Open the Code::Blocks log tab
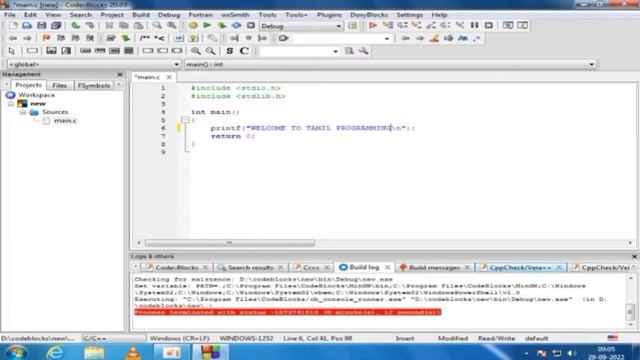640x360 pixels. click(x=177, y=268)
